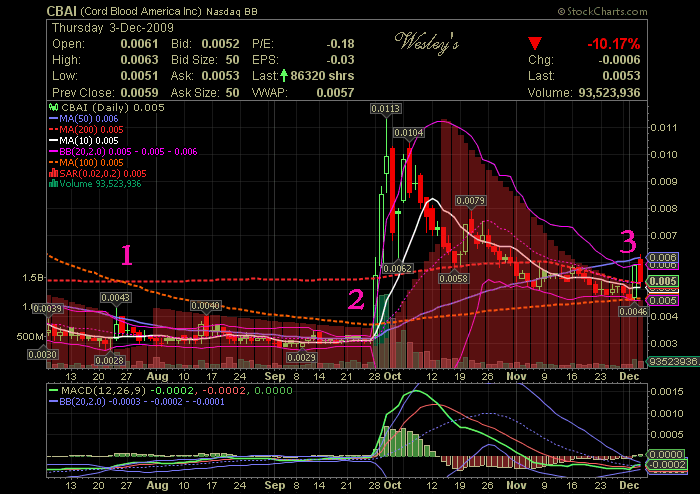Image resolution: width=700 pixels, height=494 pixels.
Task: Click the 0.0113 peak price label
Action: (x=386, y=109)
